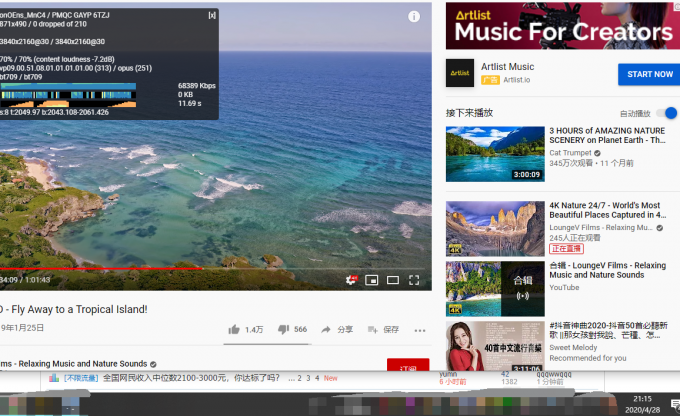The width and height of the screenshot is (680, 416).
Task: Toggle the autoplay switch off
Action: coord(667,113)
